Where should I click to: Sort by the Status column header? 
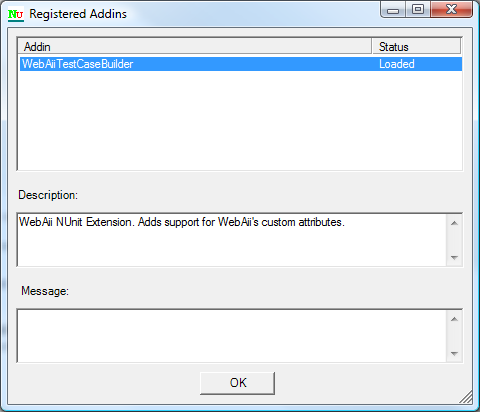pyautogui.click(x=416, y=46)
